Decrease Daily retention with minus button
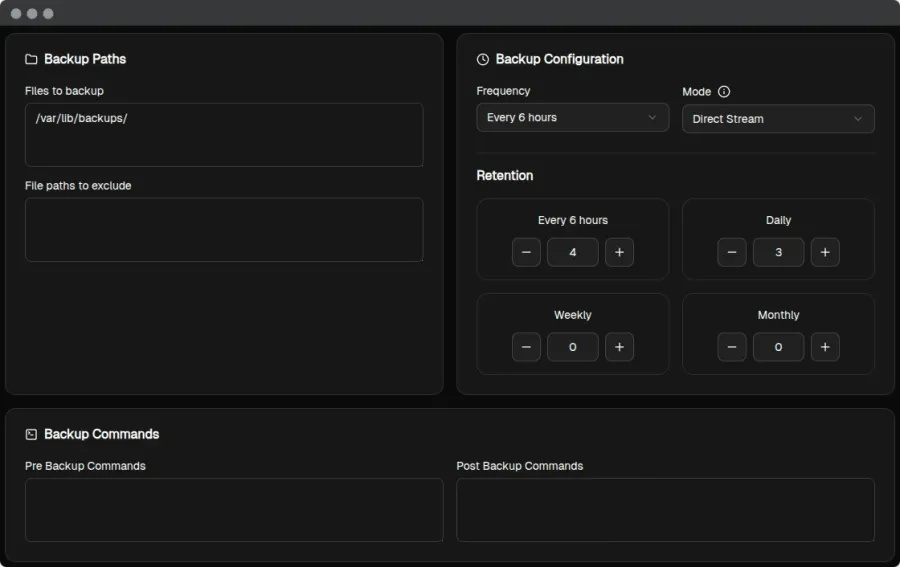This screenshot has width=900, height=567. (x=732, y=252)
